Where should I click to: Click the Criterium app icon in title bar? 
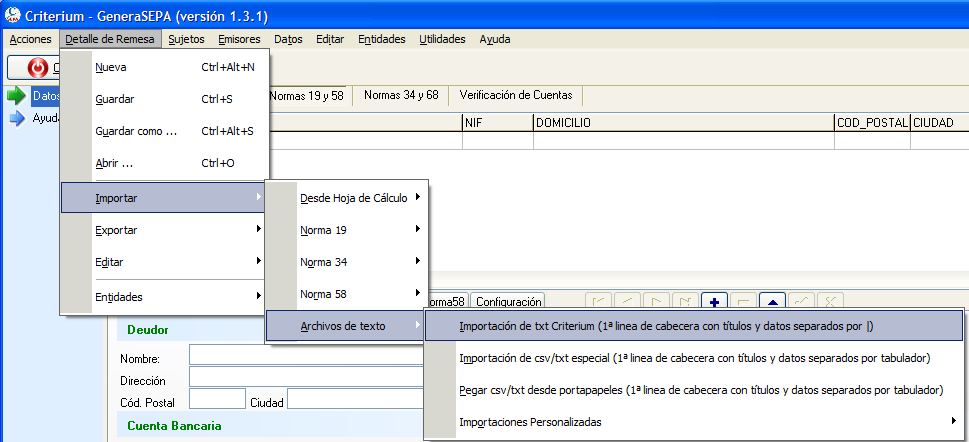point(12,15)
